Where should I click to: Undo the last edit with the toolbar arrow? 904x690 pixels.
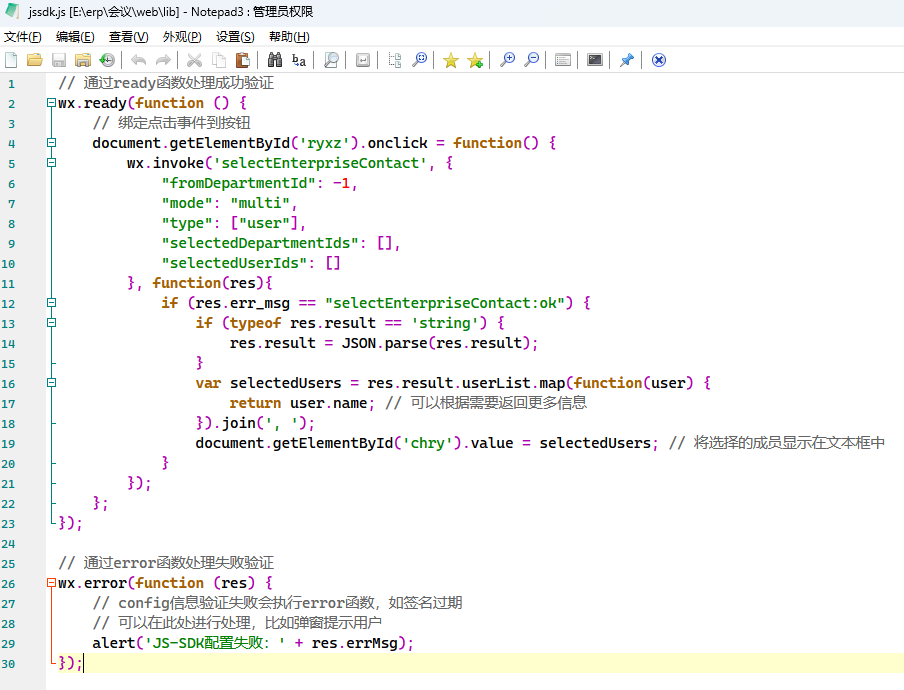(138, 60)
